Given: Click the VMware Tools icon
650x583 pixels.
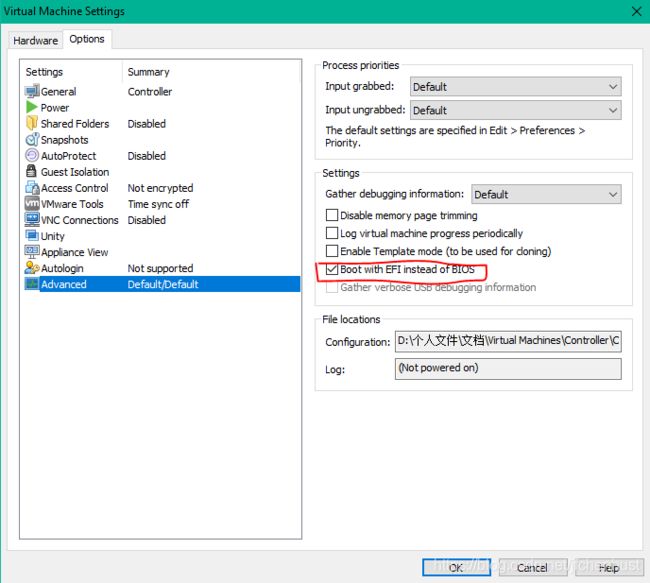Looking at the screenshot, I should pos(32,204).
